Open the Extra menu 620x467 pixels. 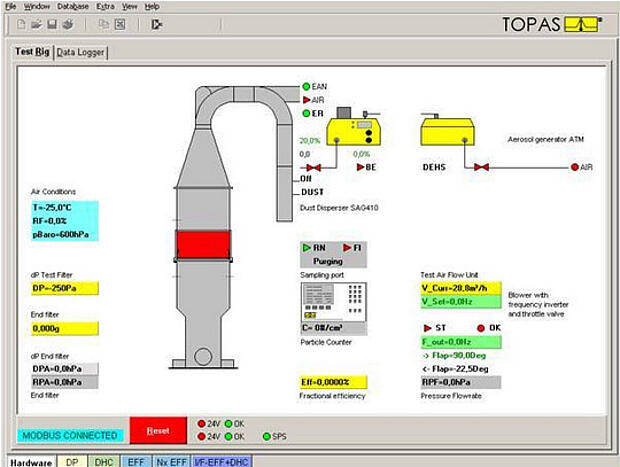click(x=105, y=6)
